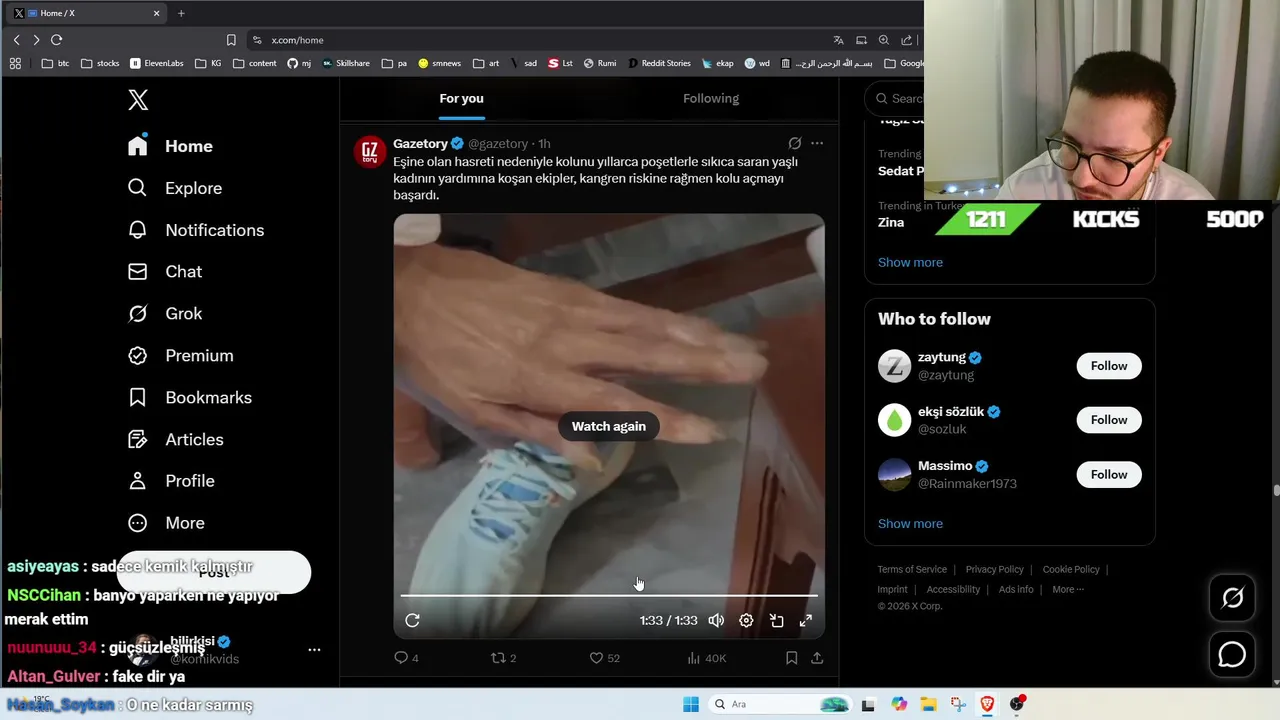Click Show more under Who to follow
1280x720 pixels.
point(910,523)
